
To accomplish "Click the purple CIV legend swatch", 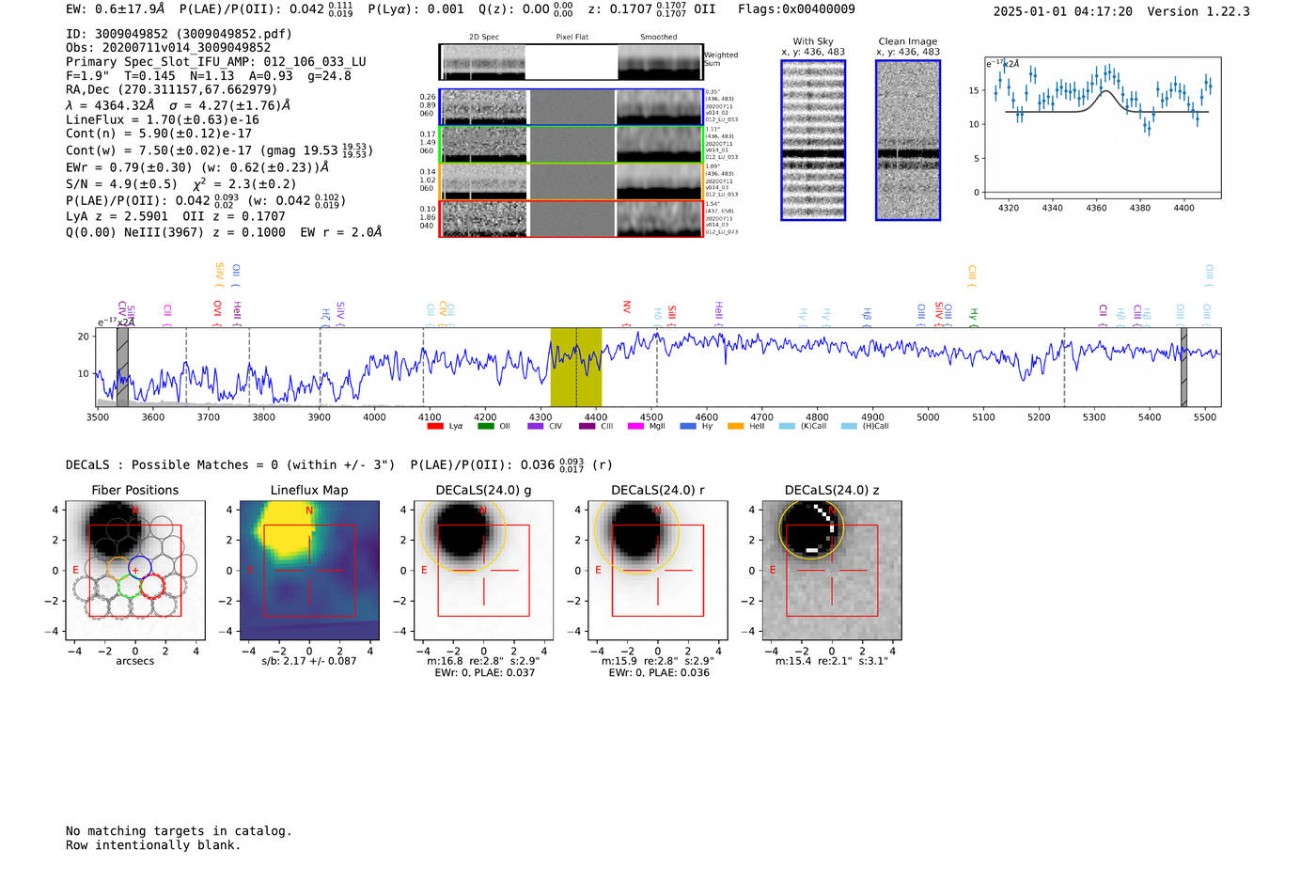I will coord(536,427).
